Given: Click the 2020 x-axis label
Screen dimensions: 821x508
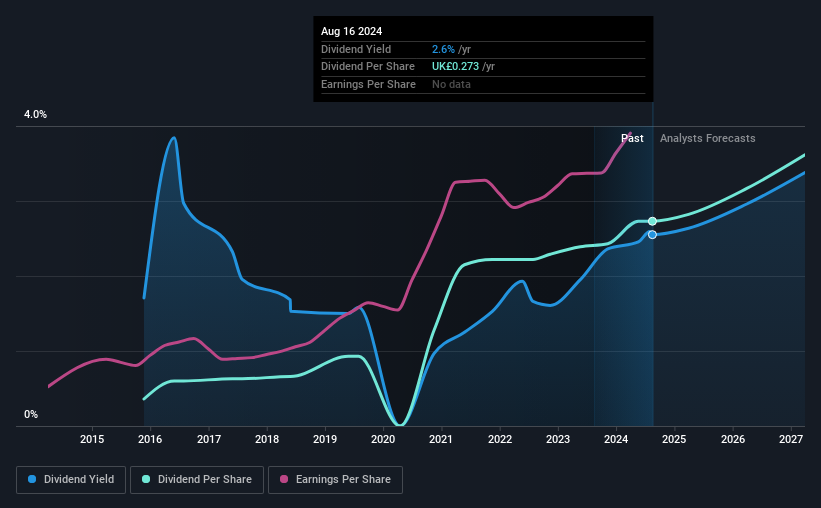Looking at the screenshot, I should [383, 439].
